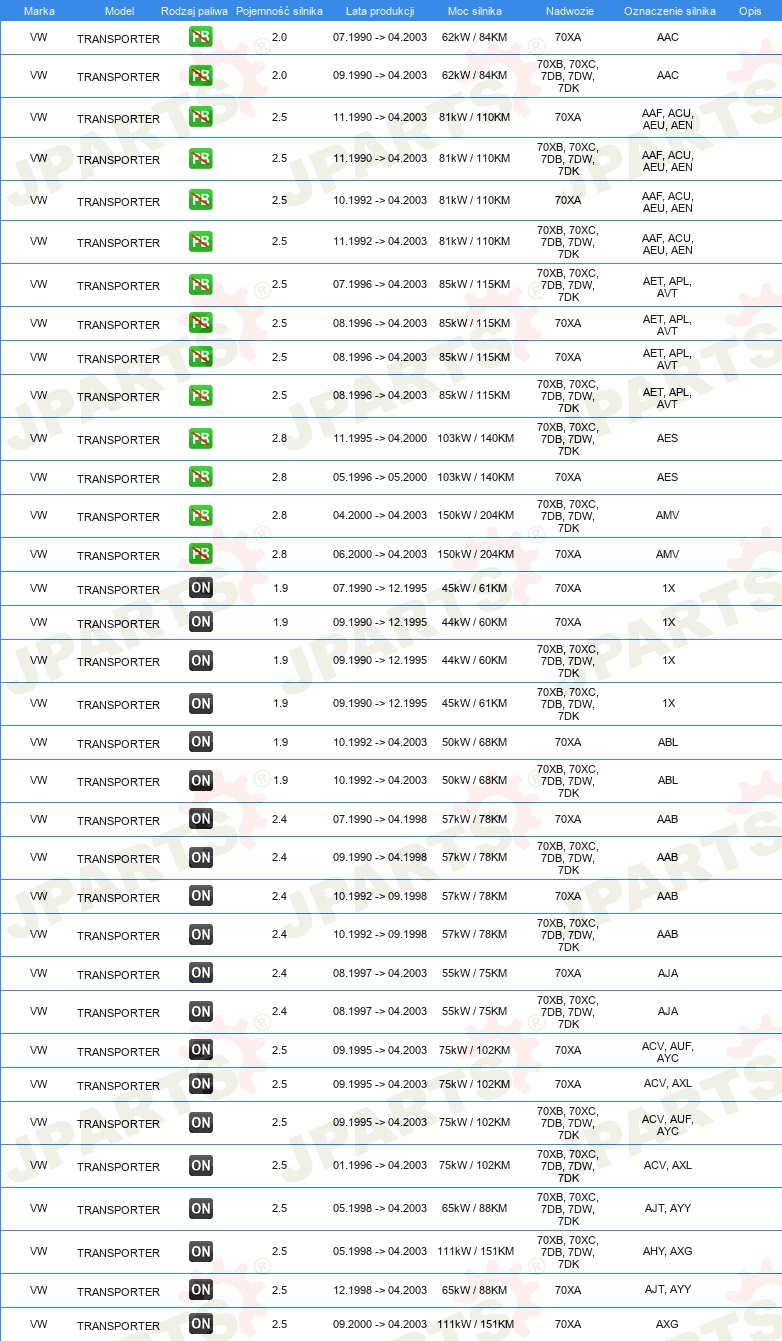Click the Rodzaj paliwa column header
The image size is (782, 1341).
click(194, 10)
